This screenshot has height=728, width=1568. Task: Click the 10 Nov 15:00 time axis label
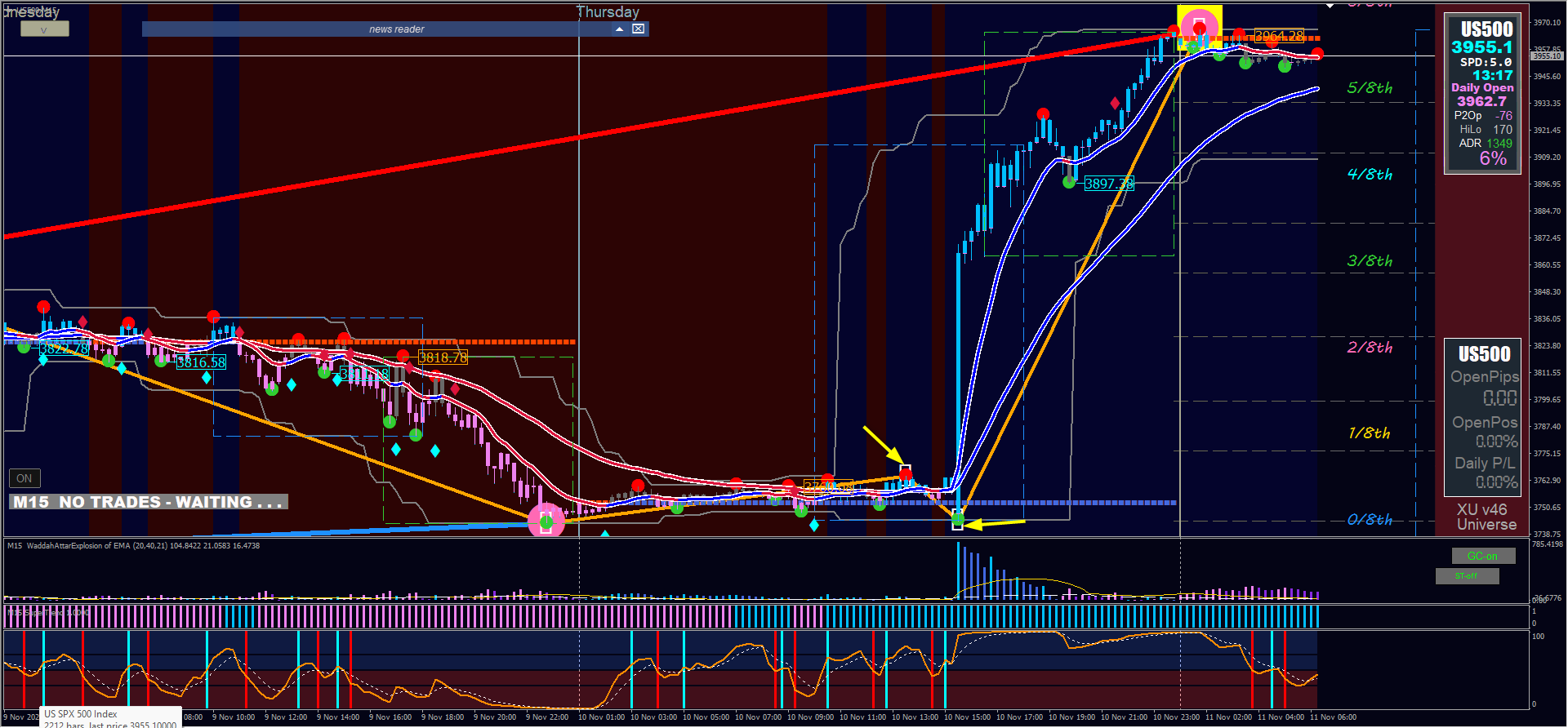point(967,717)
